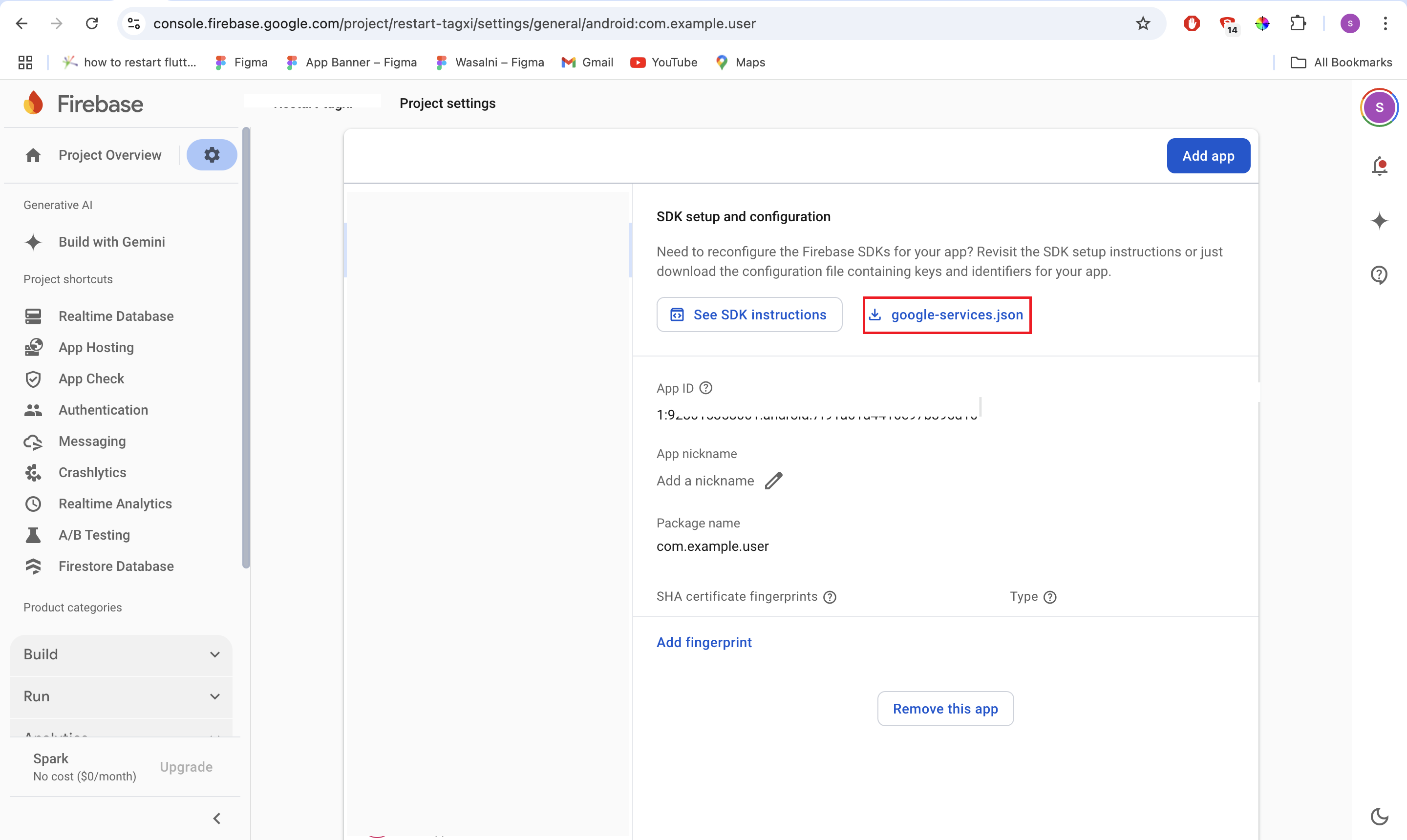This screenshot has height=840, width=1407.
Task: Expand the Run category
Action: click(x=121, y=696)
